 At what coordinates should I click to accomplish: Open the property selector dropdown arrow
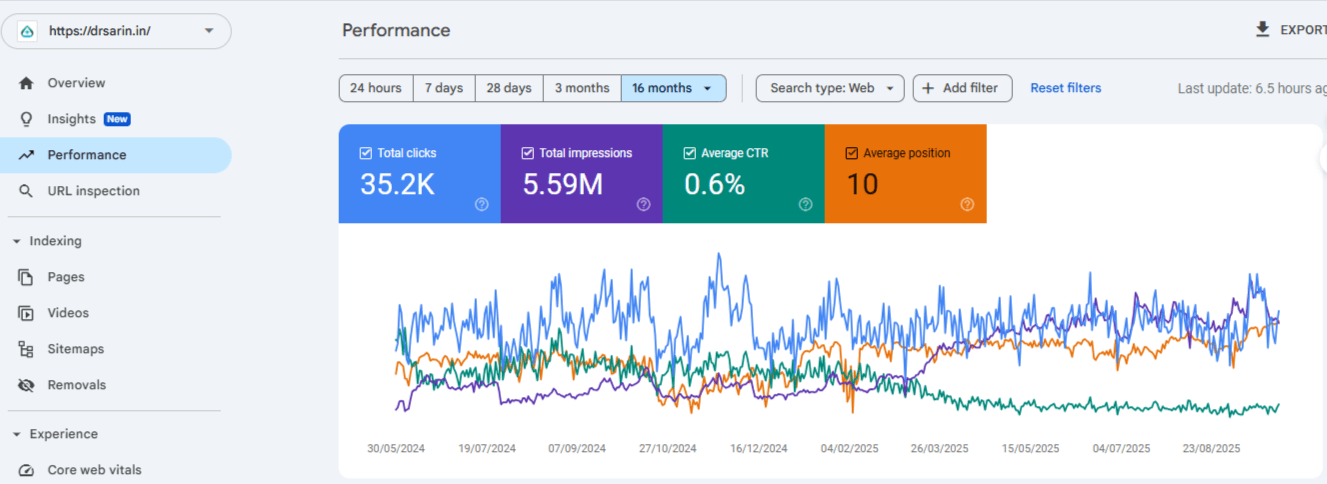click(209, 31)
